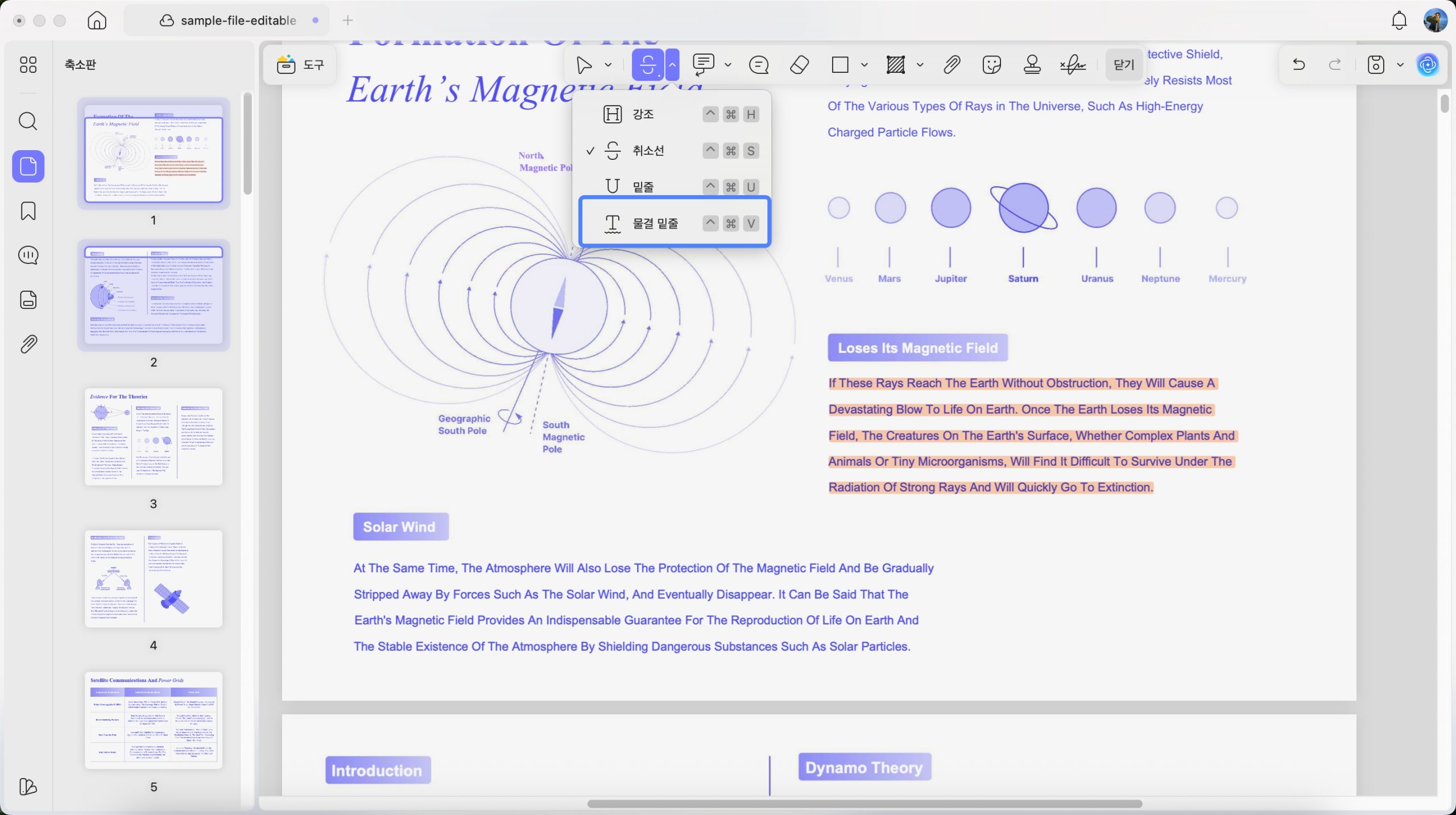Toggle the checked 취소선 strikethrough option
The height and width of the screenshot is (815, 1456).
[x=674, y=151]
